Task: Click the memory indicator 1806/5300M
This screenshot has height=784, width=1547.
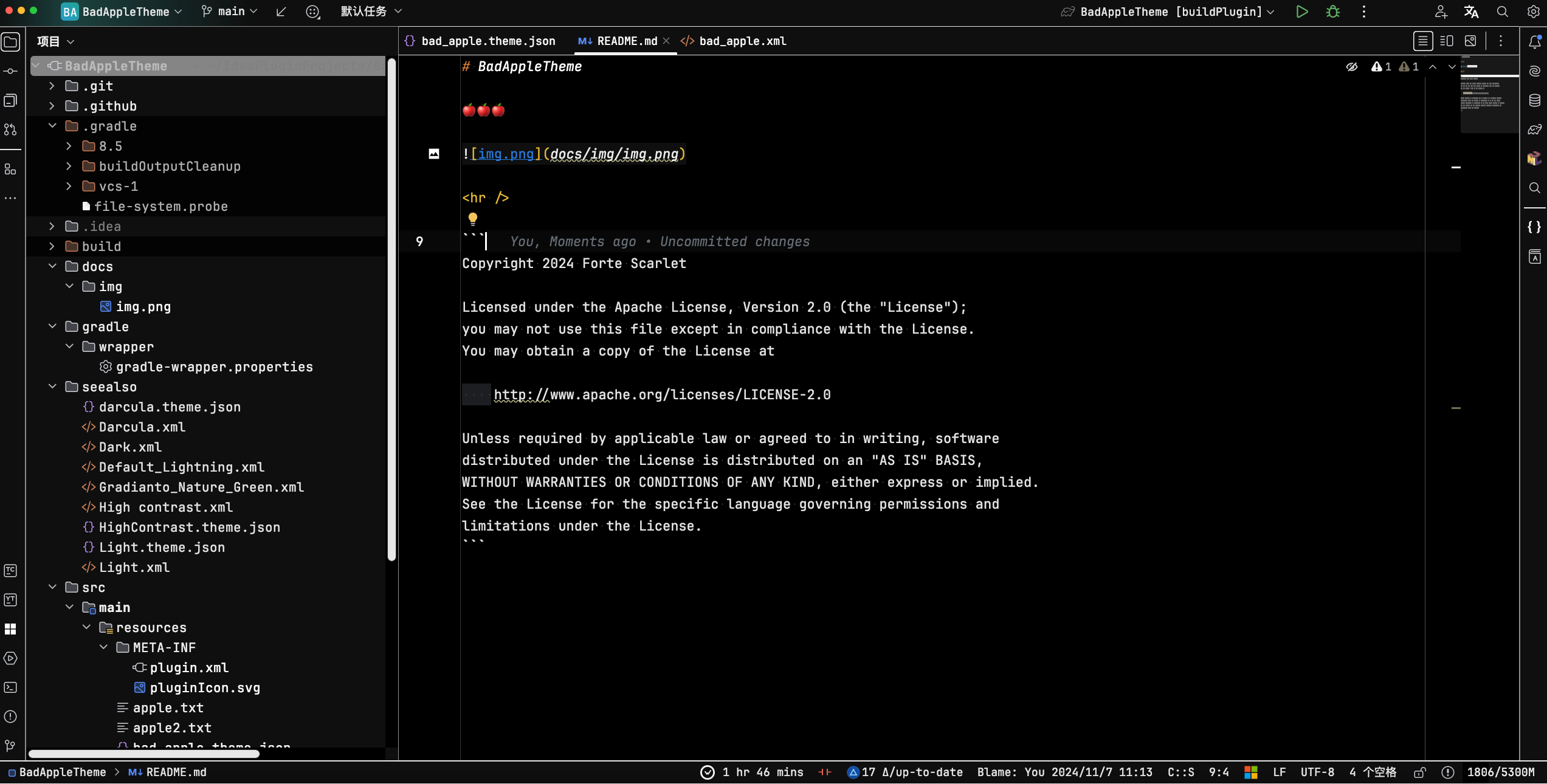Action: click(1501, 772)
